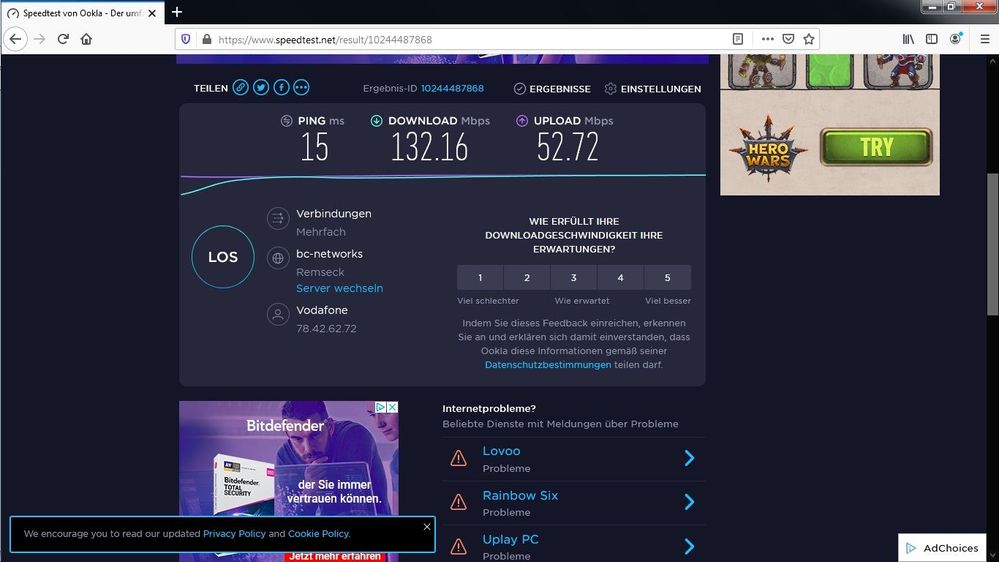Open the Ergebnisse page

tap(552, 89)
